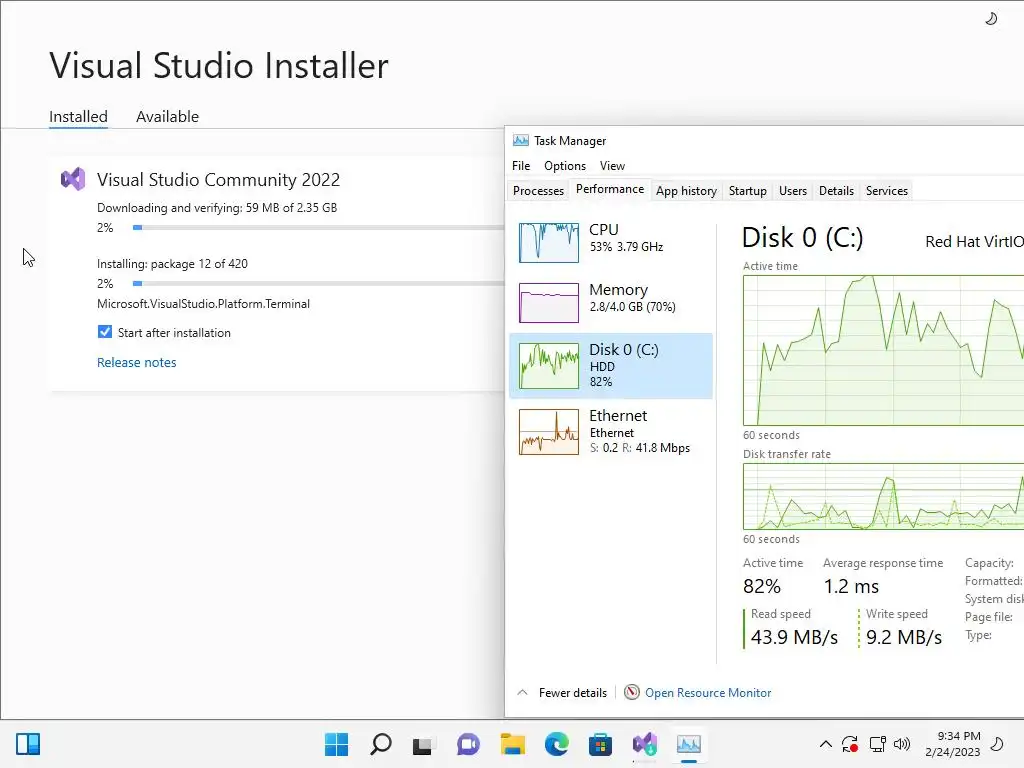Viewport: 1024px width, 768px height.
Task: Switch to the Processes tab
Action: tap(538, 191)
